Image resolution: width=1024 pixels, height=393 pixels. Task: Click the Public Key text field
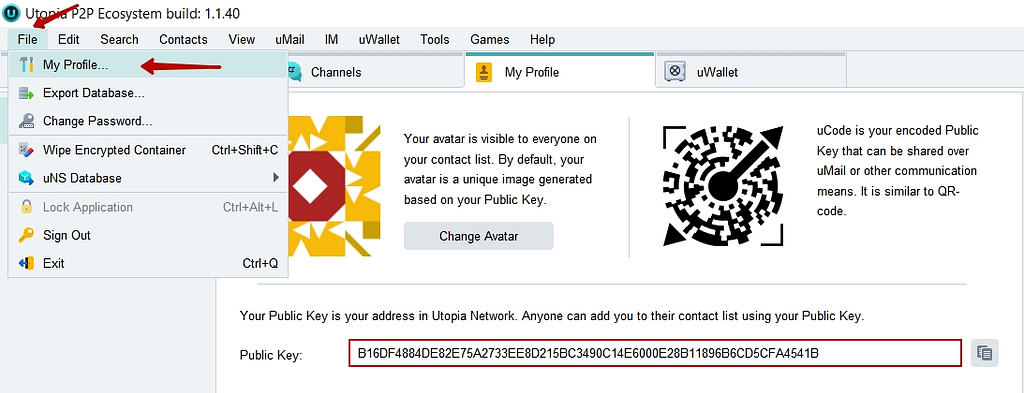coord(655,353)
